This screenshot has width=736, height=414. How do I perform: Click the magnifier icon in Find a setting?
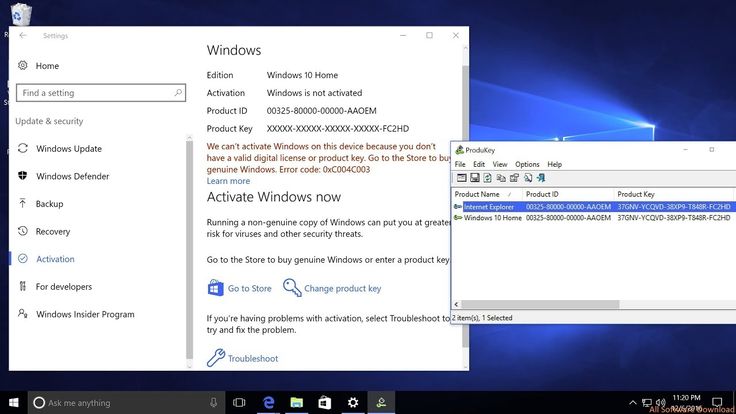pos(178,92)
